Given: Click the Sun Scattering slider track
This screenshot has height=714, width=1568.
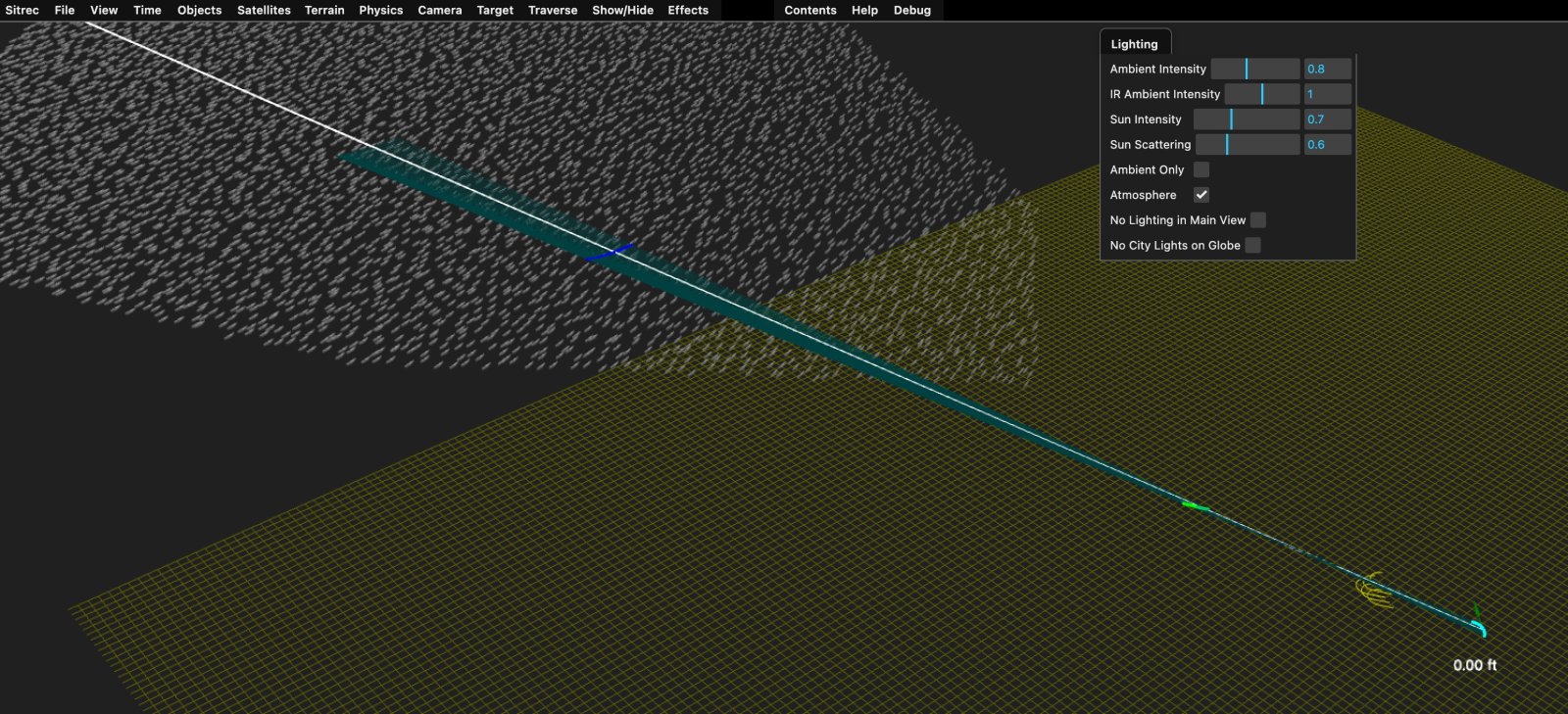Looking at the screenshot, I should pos(1247,145).
